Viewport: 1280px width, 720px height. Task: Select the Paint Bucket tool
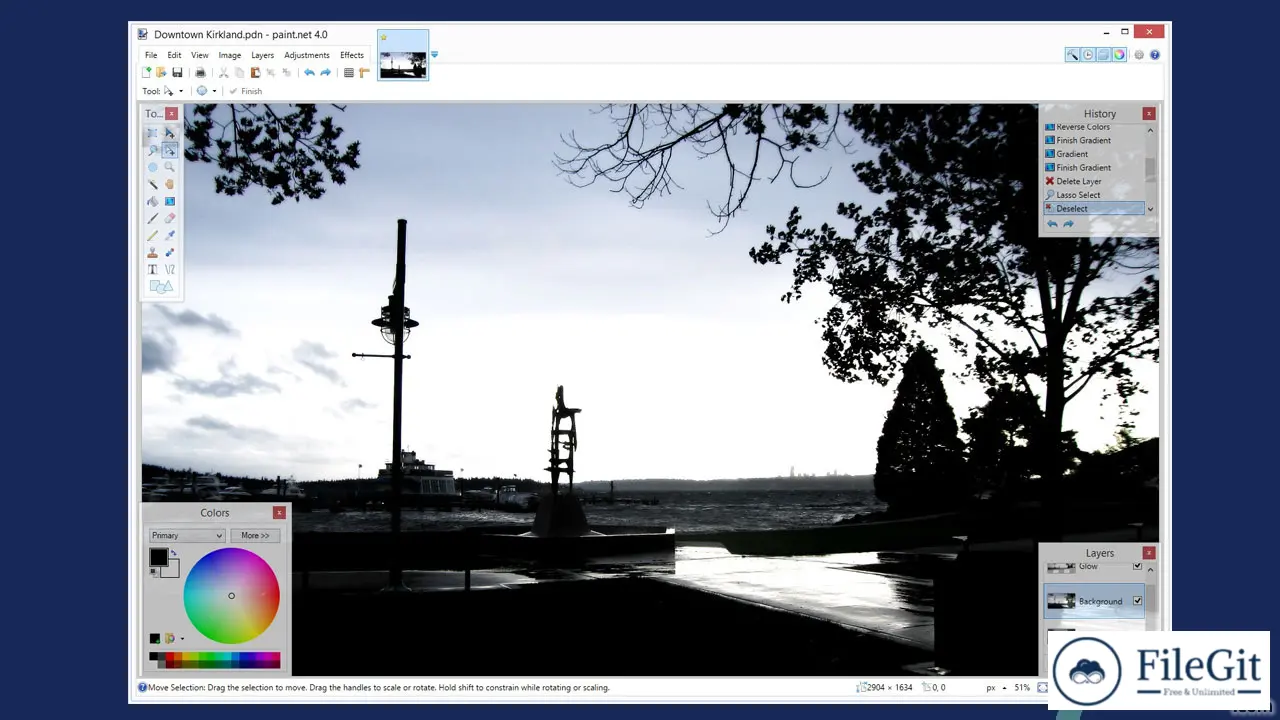click(152, 201)
